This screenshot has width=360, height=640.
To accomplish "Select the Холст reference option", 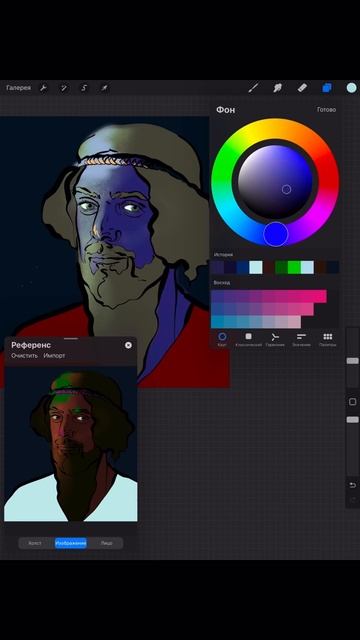I will click(x=35, y=543).
